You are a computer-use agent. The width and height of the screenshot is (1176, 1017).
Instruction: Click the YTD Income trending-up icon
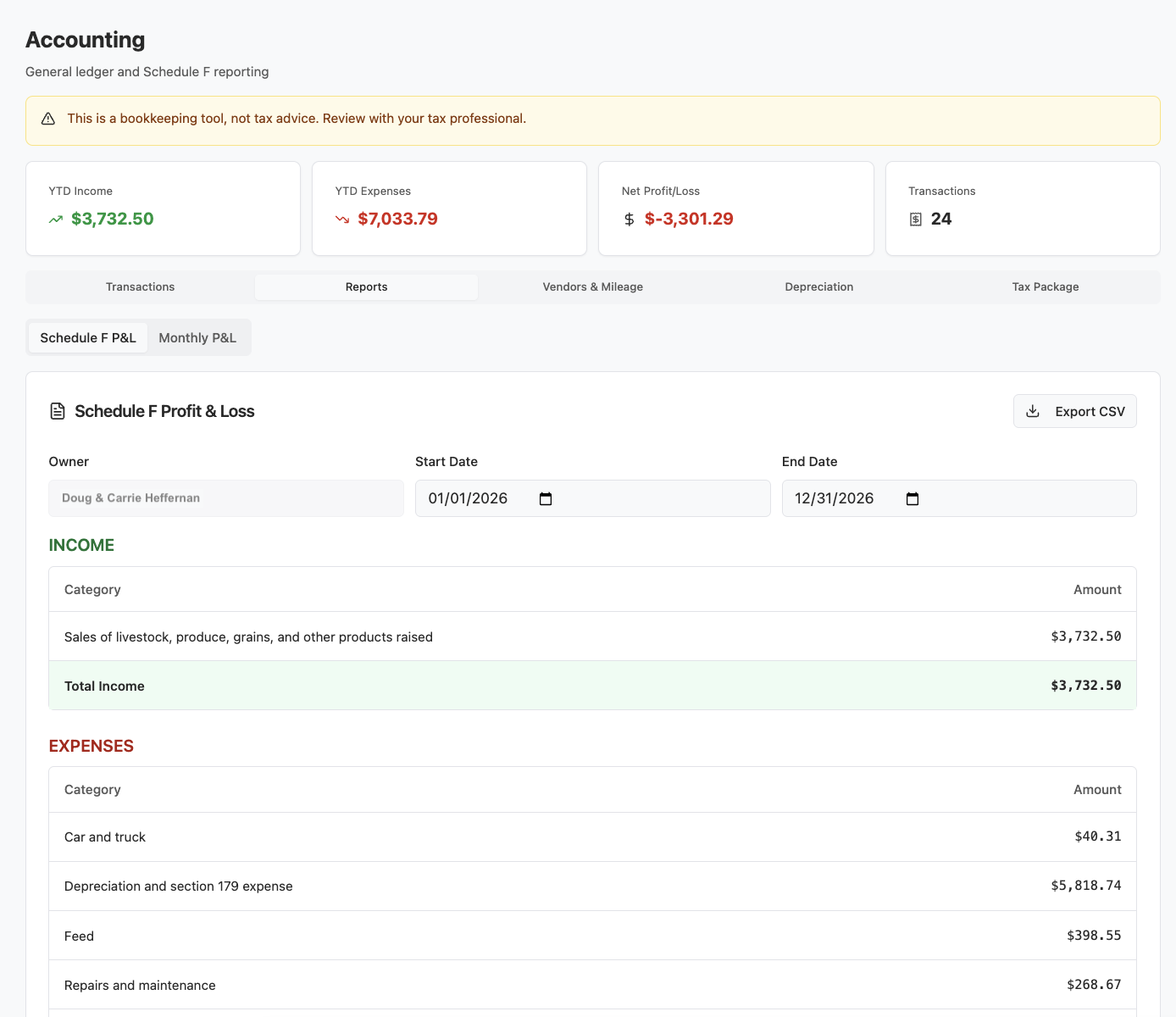tap(56, 220)
